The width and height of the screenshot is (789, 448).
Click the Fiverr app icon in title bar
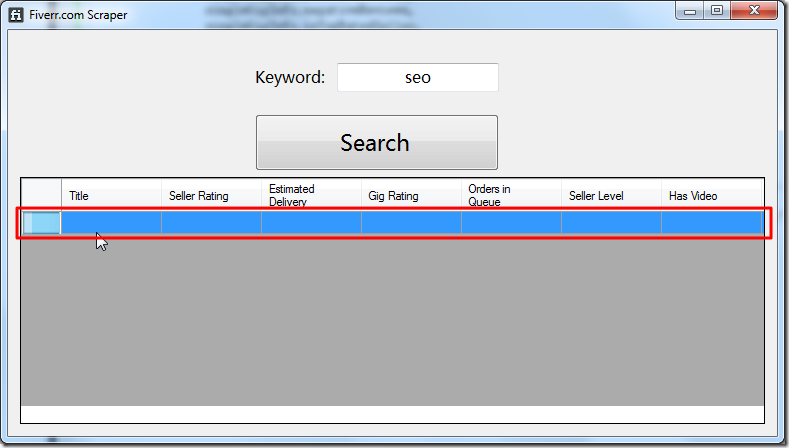(x=14, y=15)
